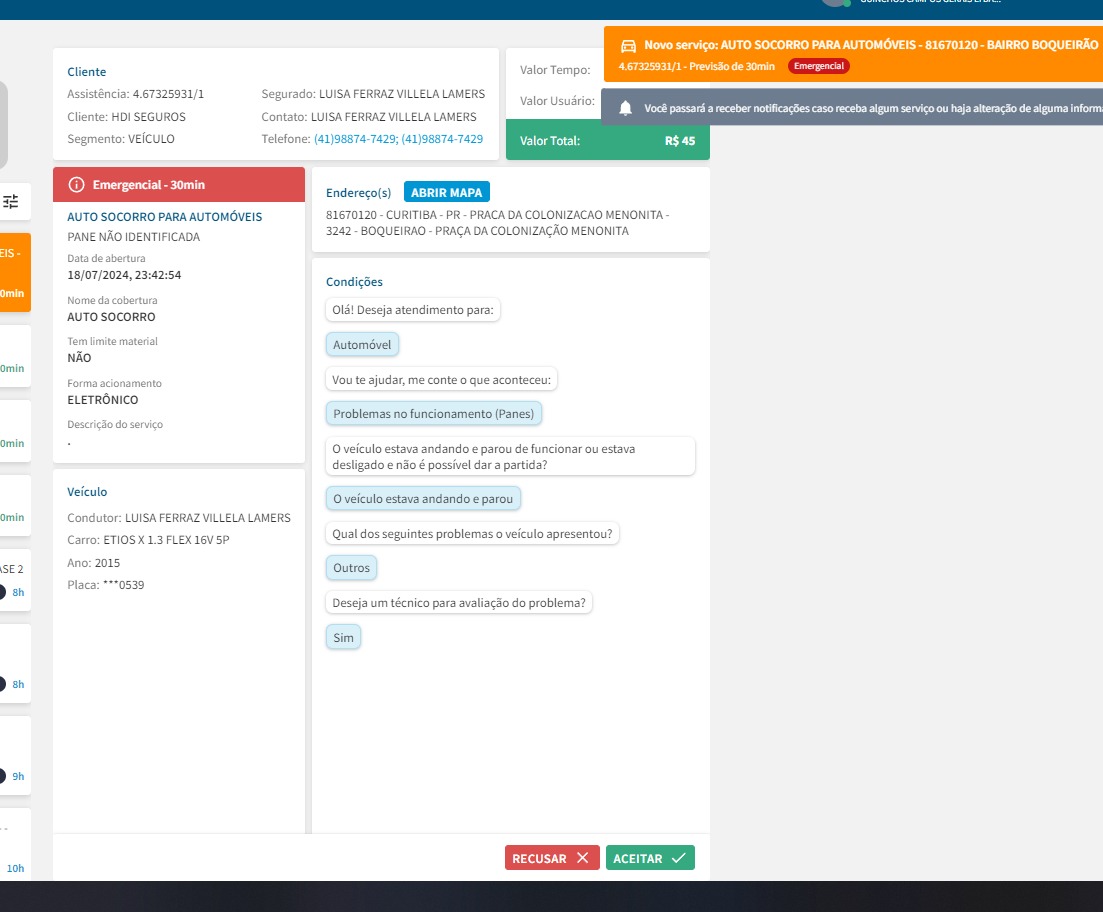This screenshot has height=912, width=1103.
Task: Select the Sim answer chip
Action: point(343,638)
